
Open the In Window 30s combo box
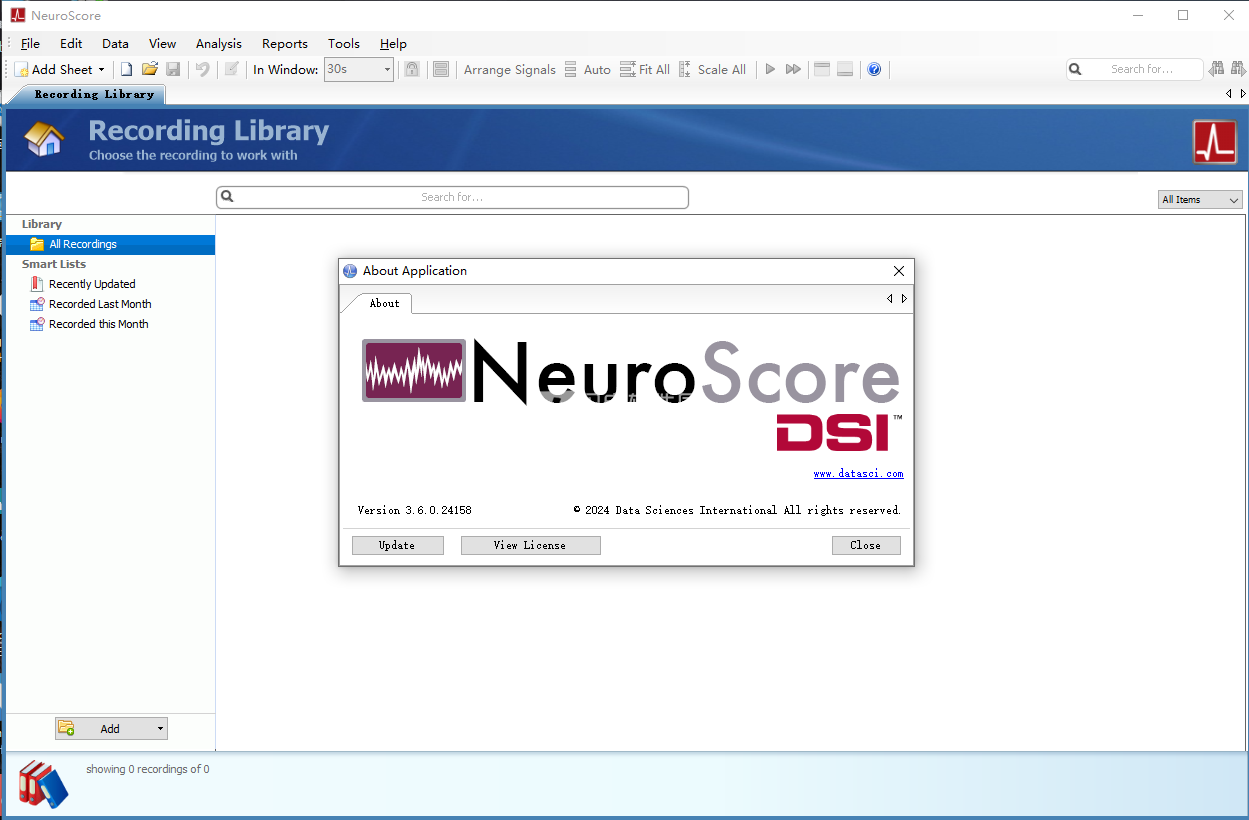click(x=359, y=69)
